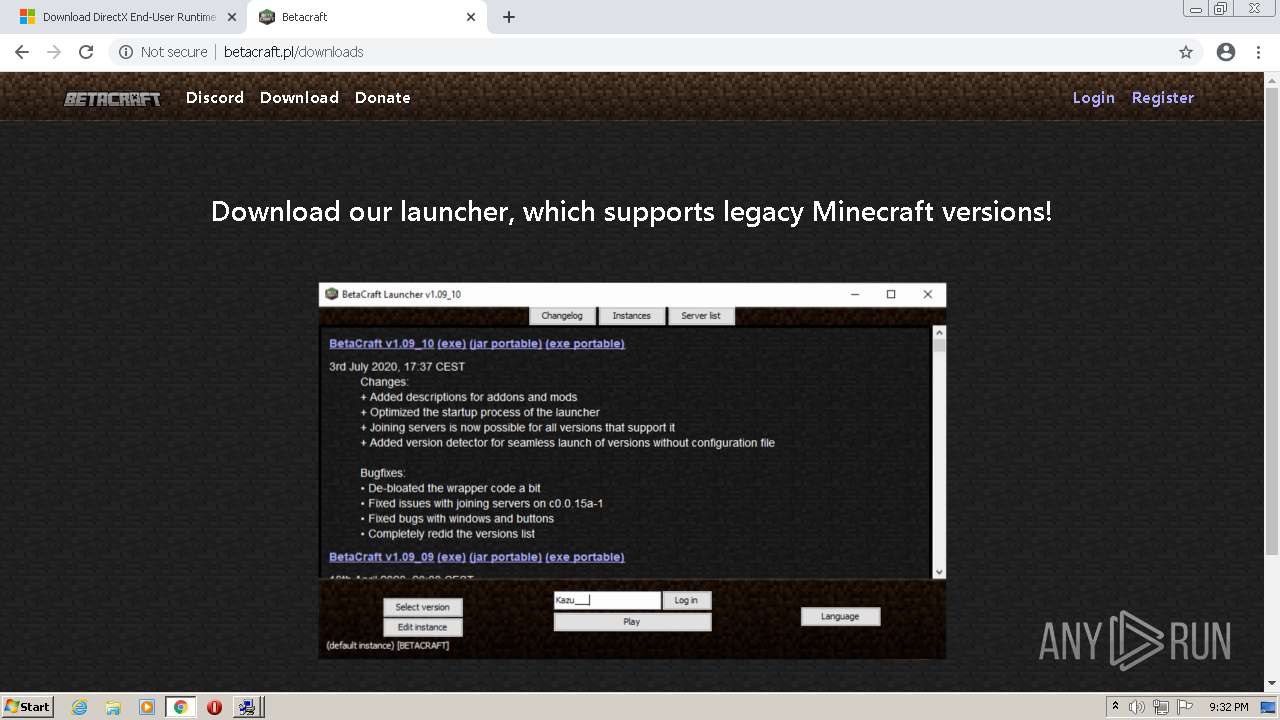The image size is (1280, 720).
Task: Reload the Betacraft page
Action: point(86,52)
